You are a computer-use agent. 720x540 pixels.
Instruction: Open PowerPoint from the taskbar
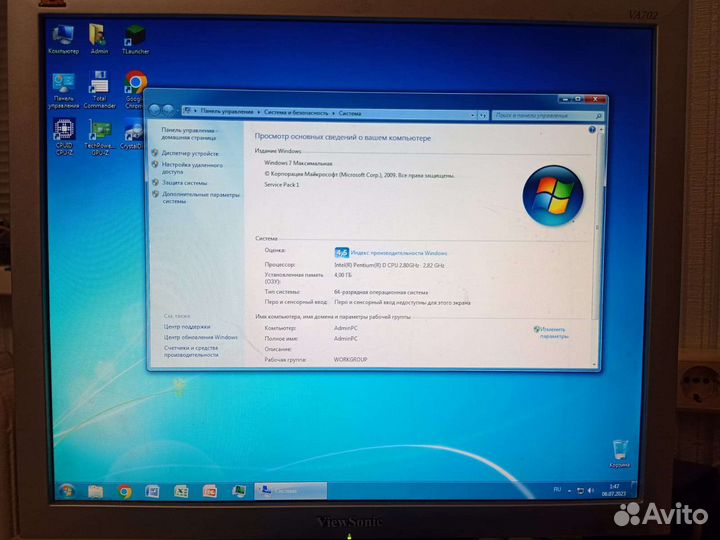coord(210,491)
